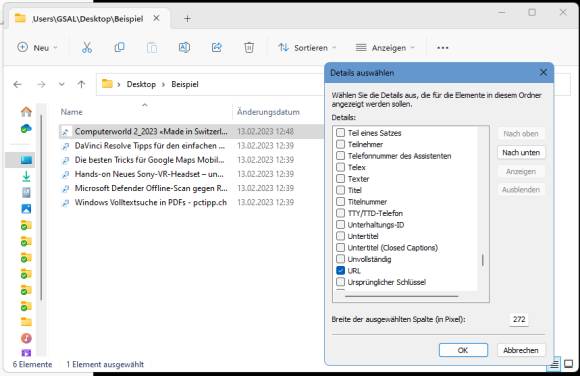Click Beispiel in breadcrumb path
Viewport: 580px width, 376px height.
(185, 84)
